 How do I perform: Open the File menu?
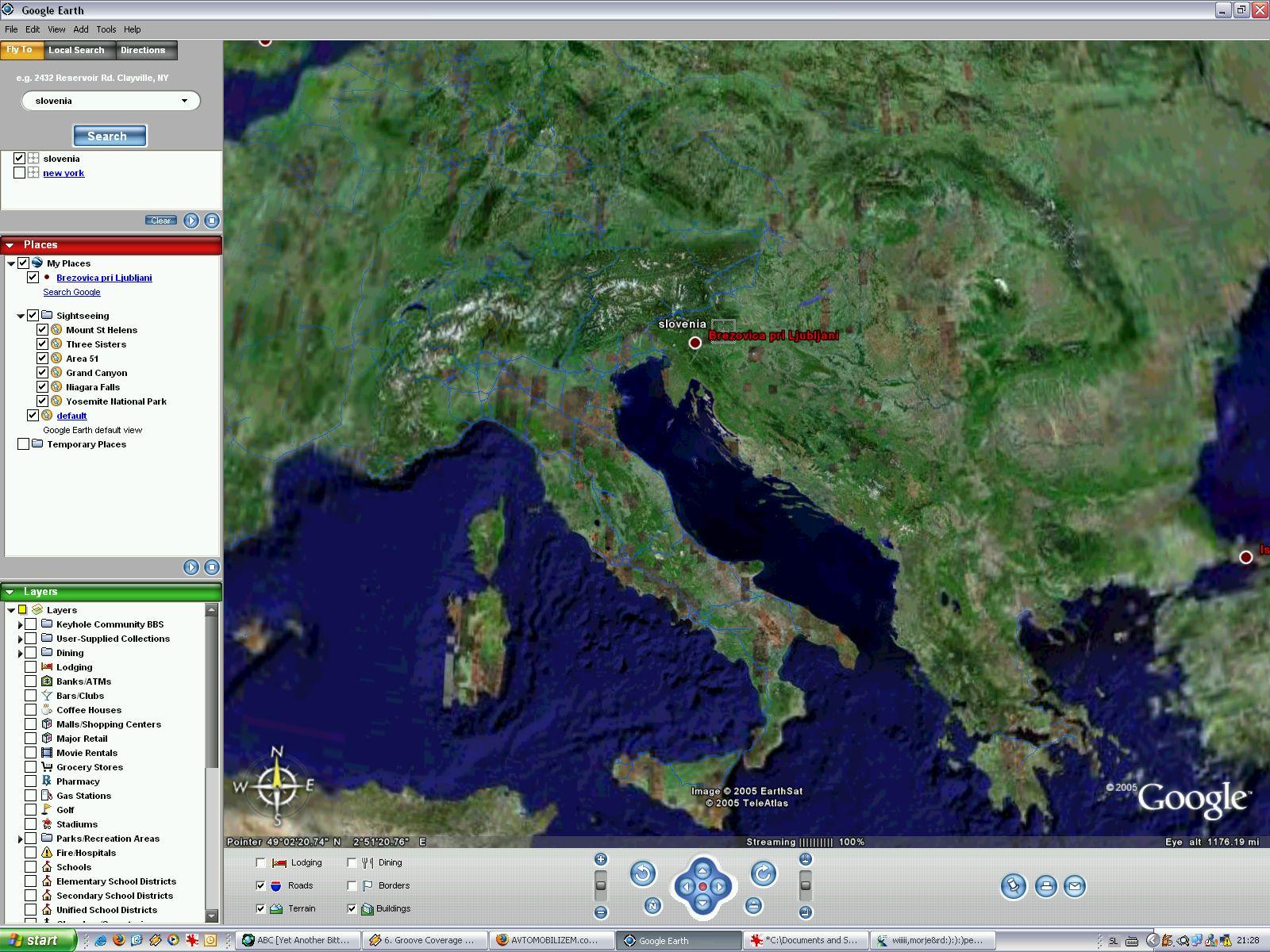[x=11, y=29]
